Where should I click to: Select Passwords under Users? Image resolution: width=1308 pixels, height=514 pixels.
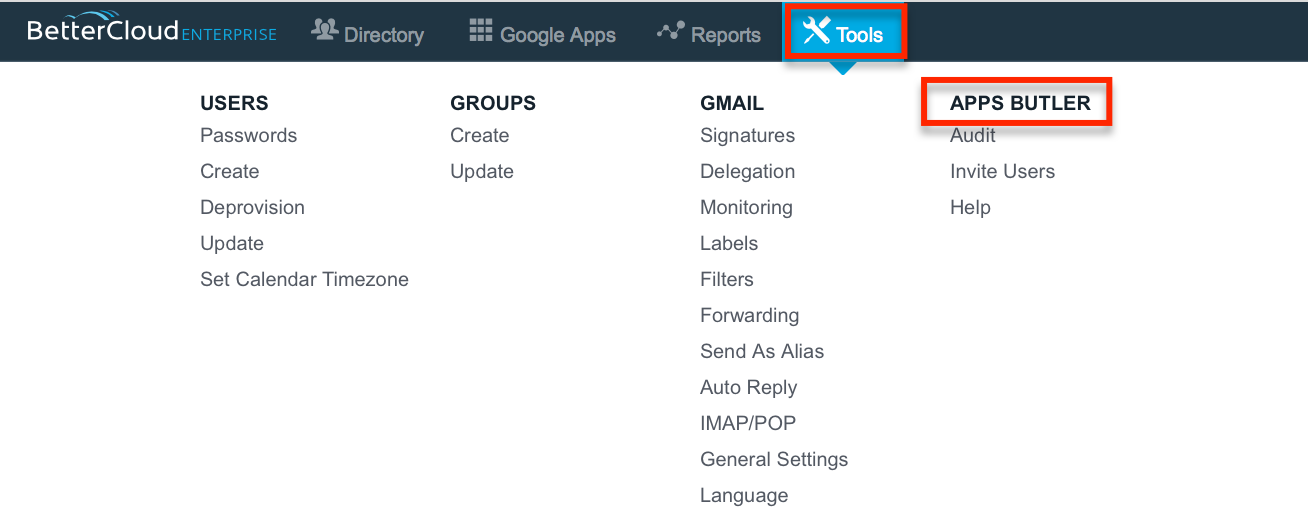click(248, 135)
